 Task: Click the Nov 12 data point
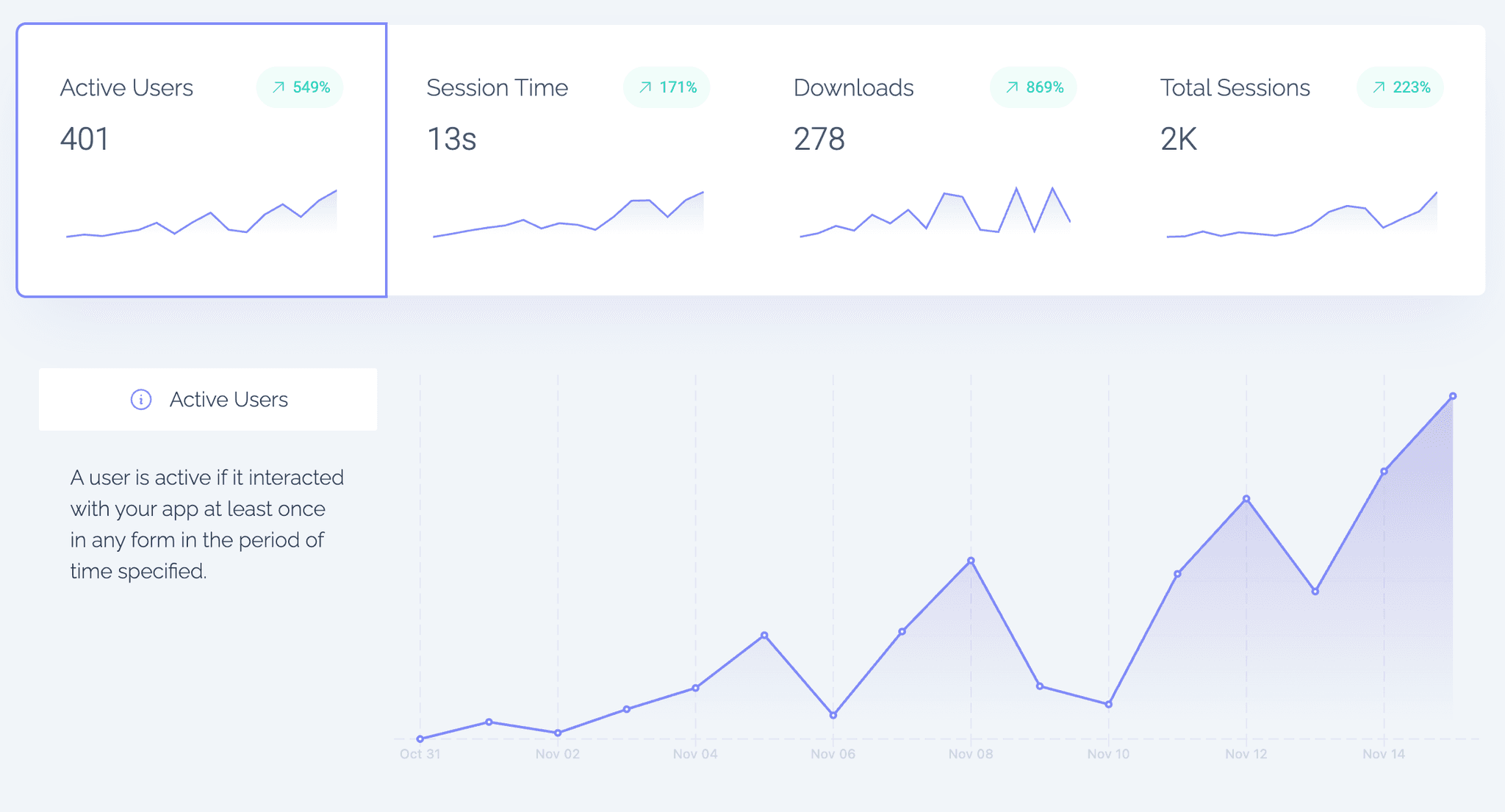[x=1246, y=499]
